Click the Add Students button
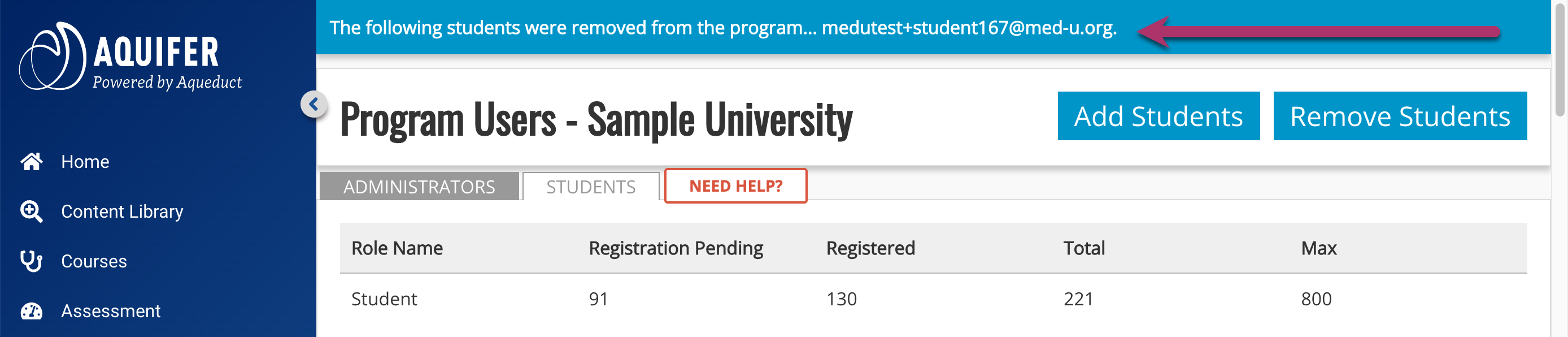 (1158, 116)
